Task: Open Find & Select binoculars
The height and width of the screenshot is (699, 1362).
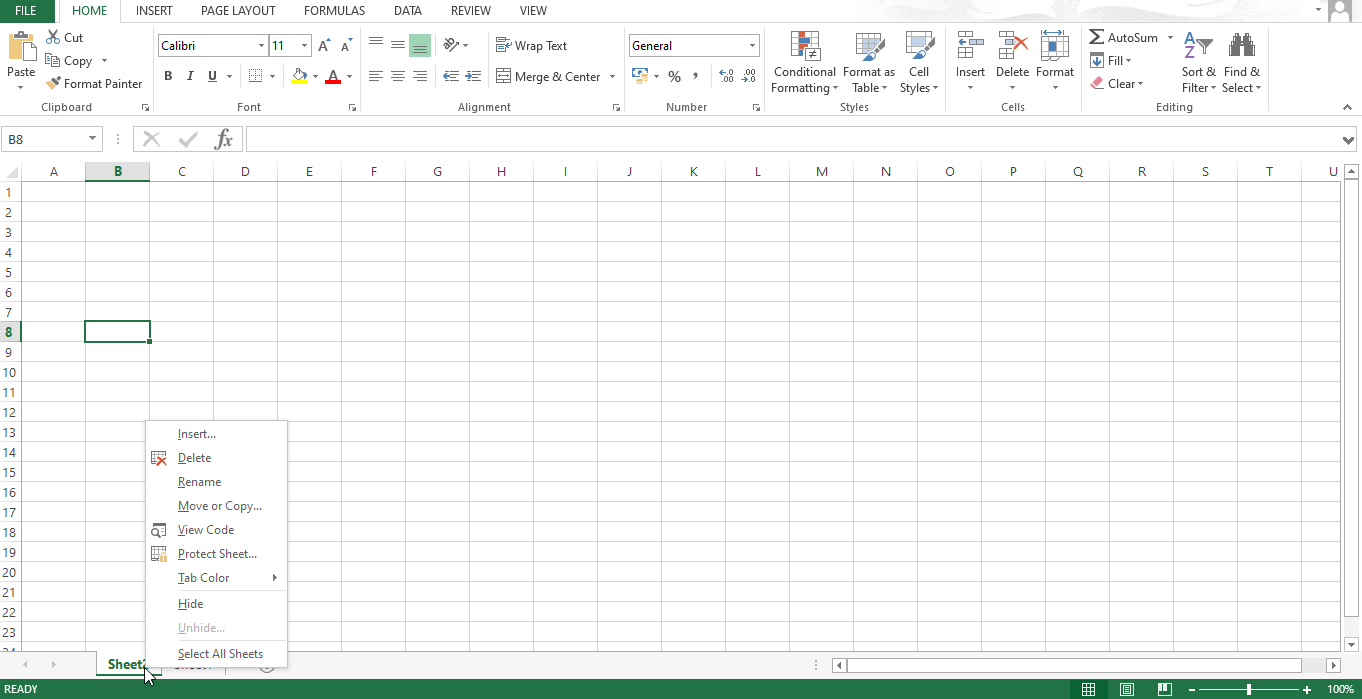Action: tap(1241, 62)
